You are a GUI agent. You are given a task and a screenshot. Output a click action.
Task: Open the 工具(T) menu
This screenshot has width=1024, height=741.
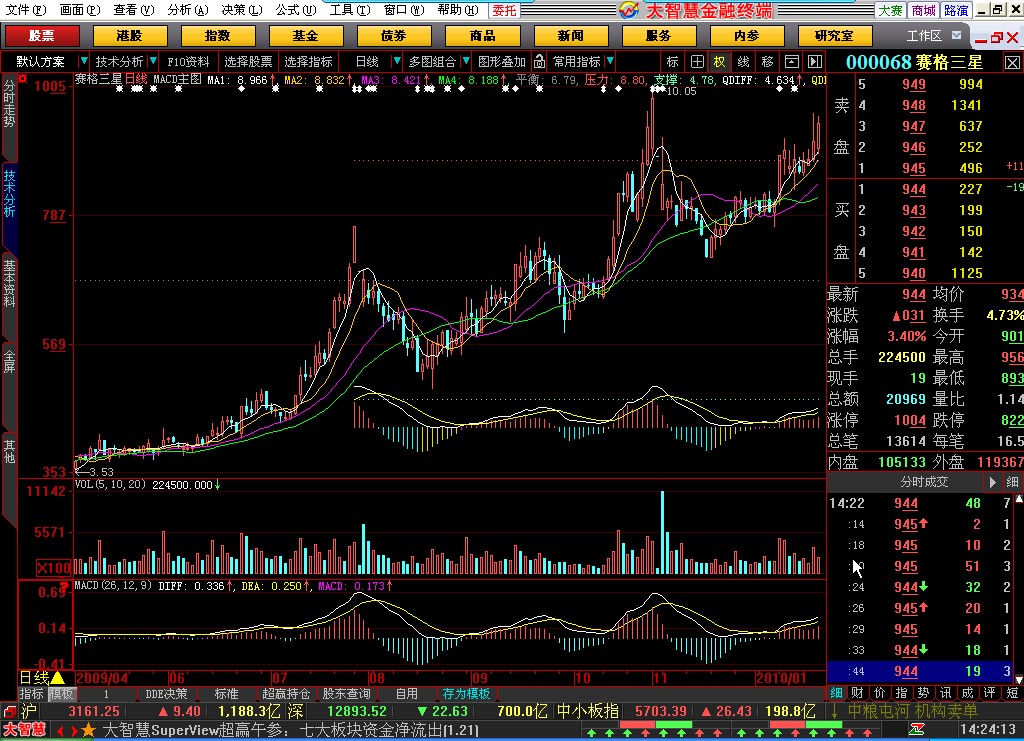(x=350, y=10)
